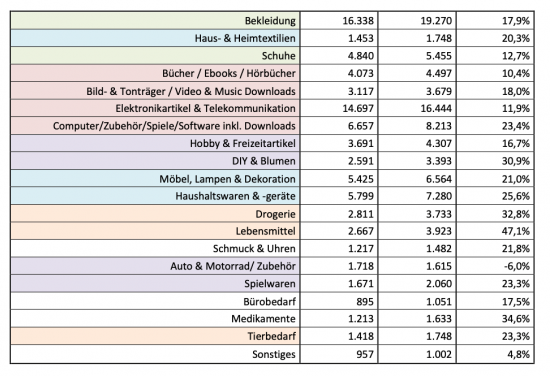Screen dimensions: 550x376
Task: Click the Möbel, Lampen & Dekoration label
Action: click(227, 179)
